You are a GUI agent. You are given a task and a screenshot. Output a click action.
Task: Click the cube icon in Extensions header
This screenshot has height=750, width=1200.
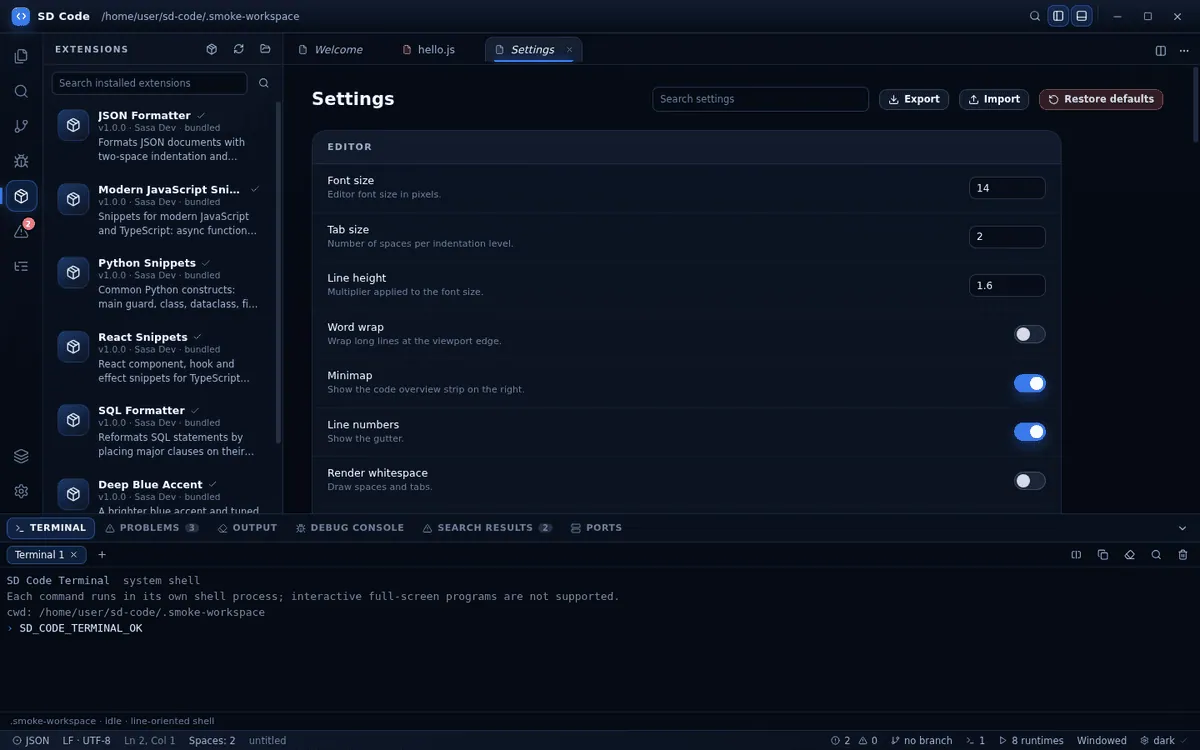pyautogui.click(x=212, y=49)
